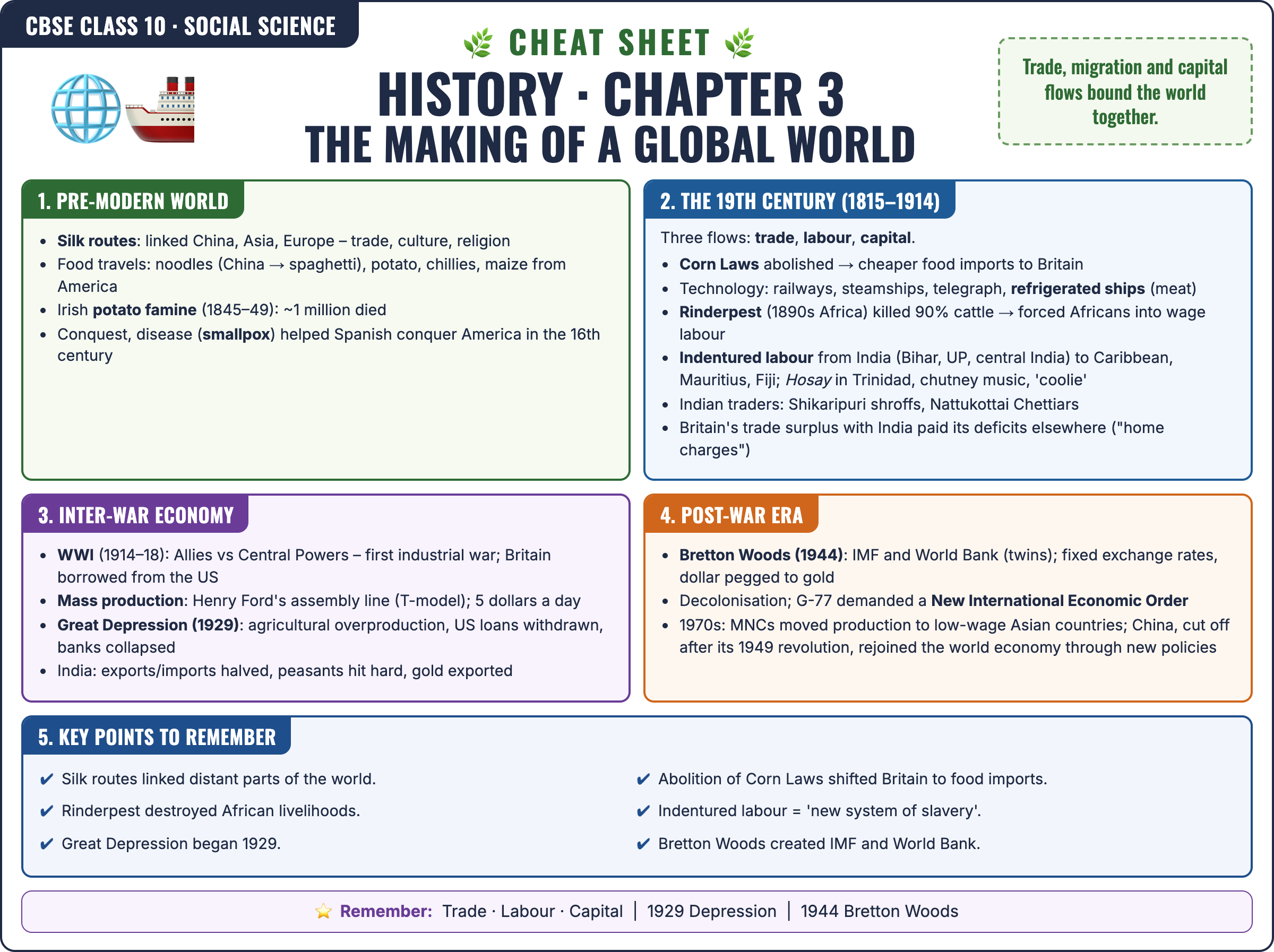Click the bold Corn Laws term

[x=719, y=264]
